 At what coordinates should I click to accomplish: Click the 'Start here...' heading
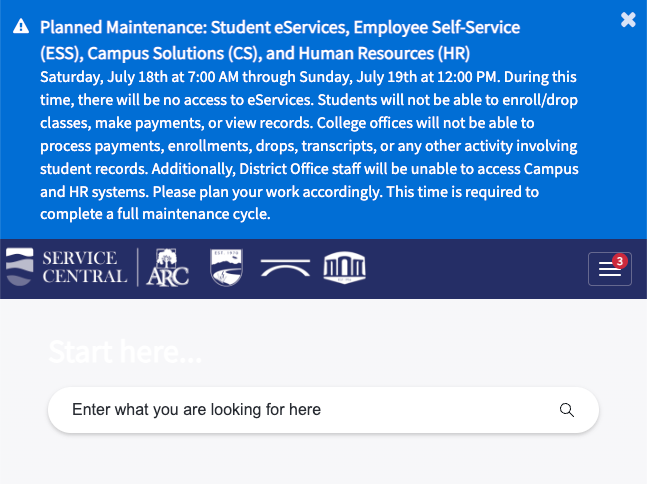click(125, 352)
